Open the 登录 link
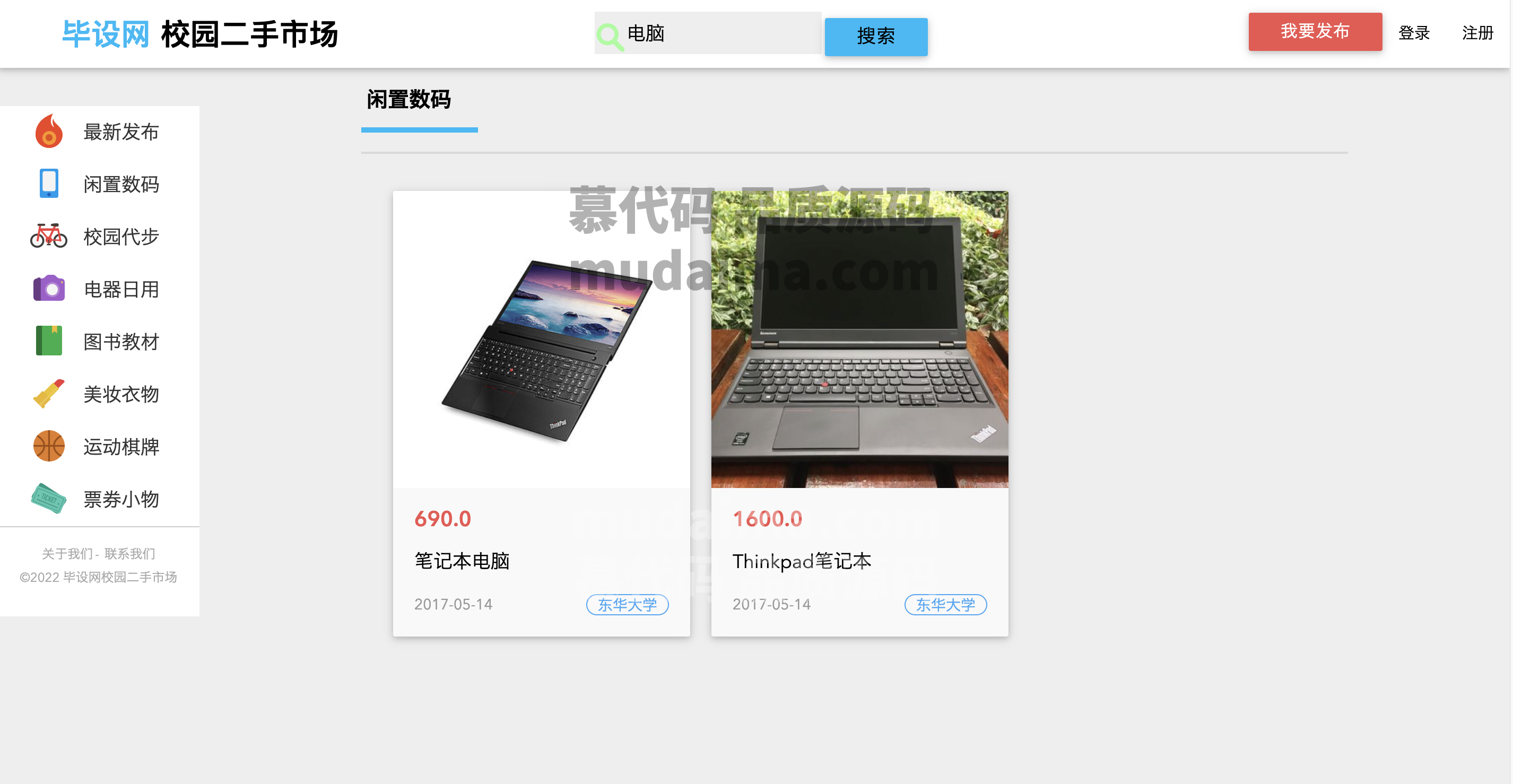1513x784 pixels. pyautogui.click(x=1414, y=33)
